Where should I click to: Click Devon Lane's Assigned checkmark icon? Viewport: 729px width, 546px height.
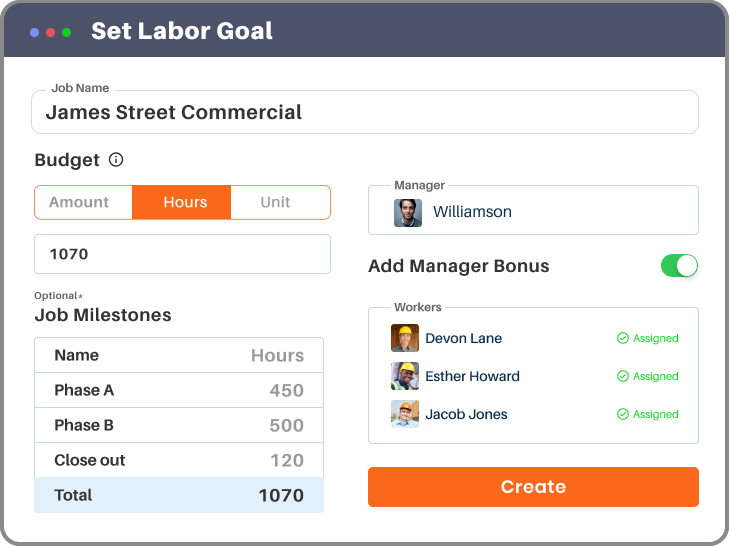click(623, 338)
